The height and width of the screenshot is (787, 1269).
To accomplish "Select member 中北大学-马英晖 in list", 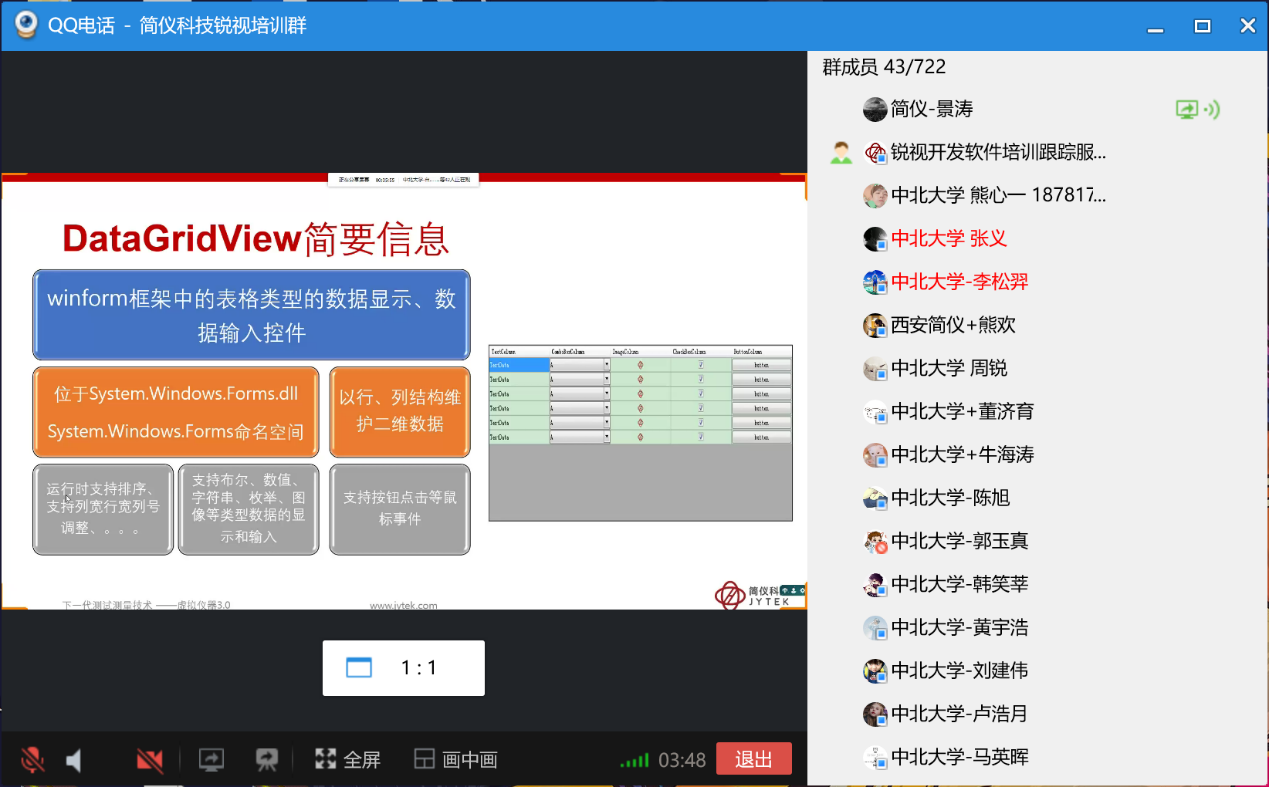I will (x=959, y=757).
